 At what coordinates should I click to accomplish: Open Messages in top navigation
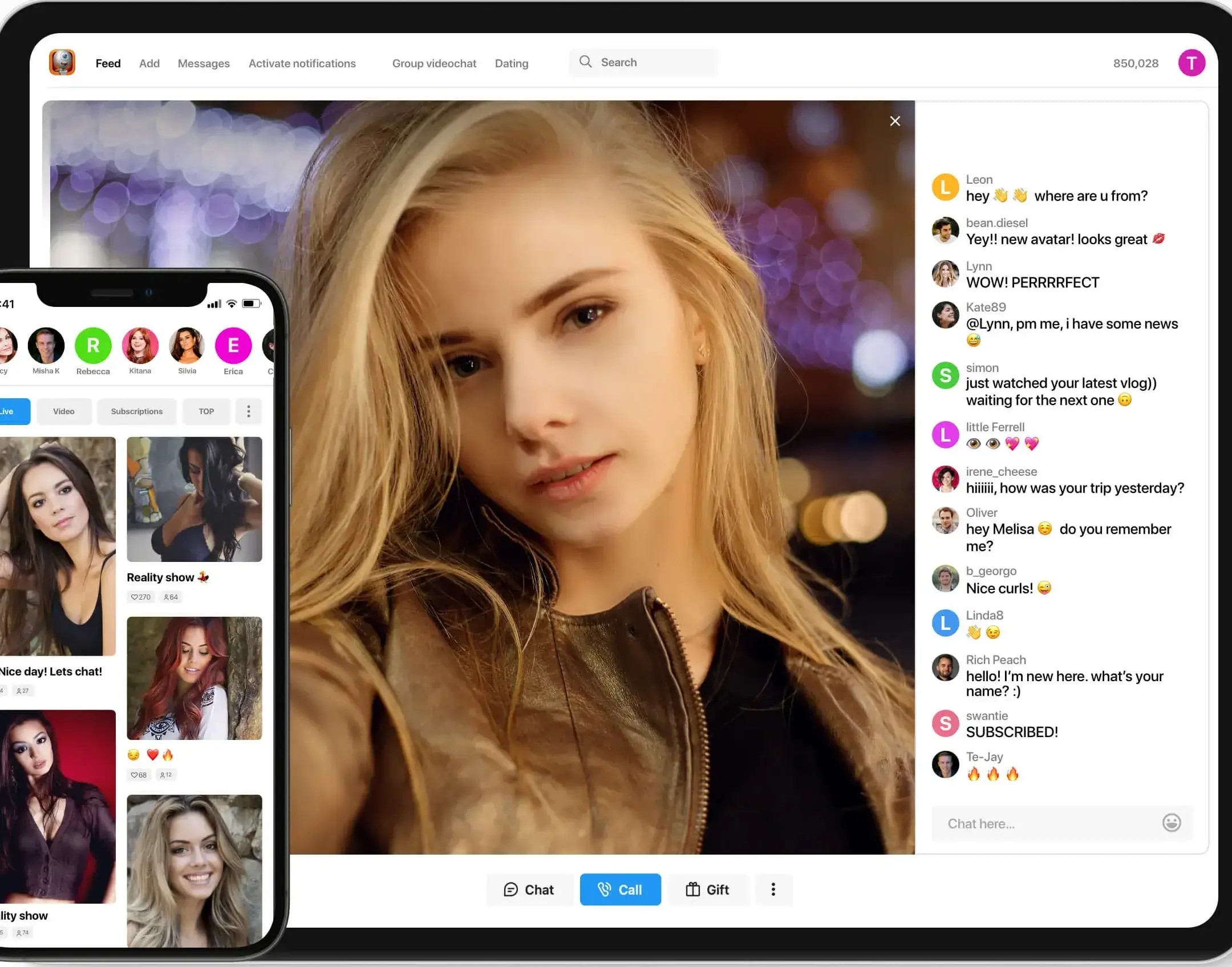[204, 63]
